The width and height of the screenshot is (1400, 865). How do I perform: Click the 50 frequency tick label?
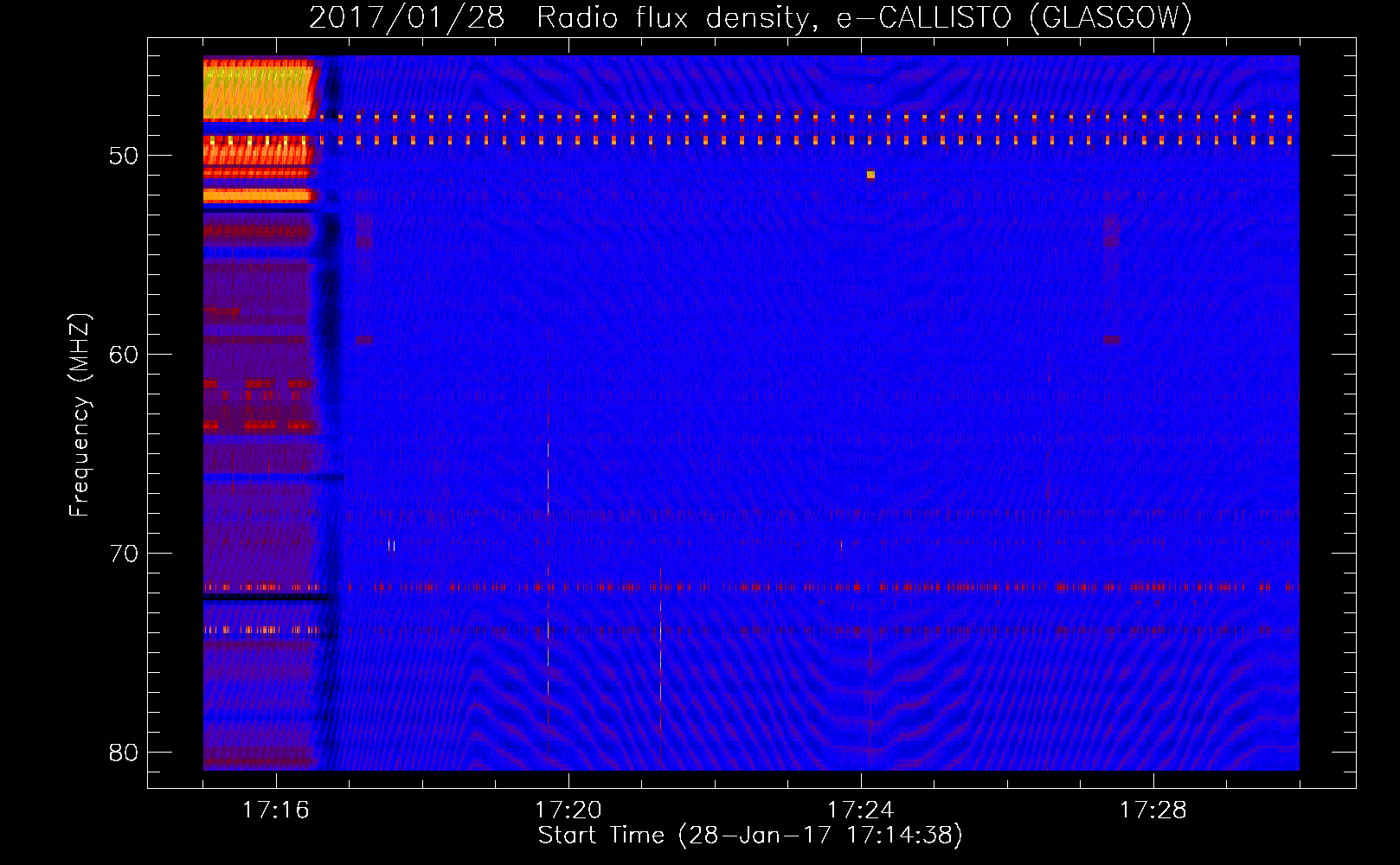[x=124, y=156]
